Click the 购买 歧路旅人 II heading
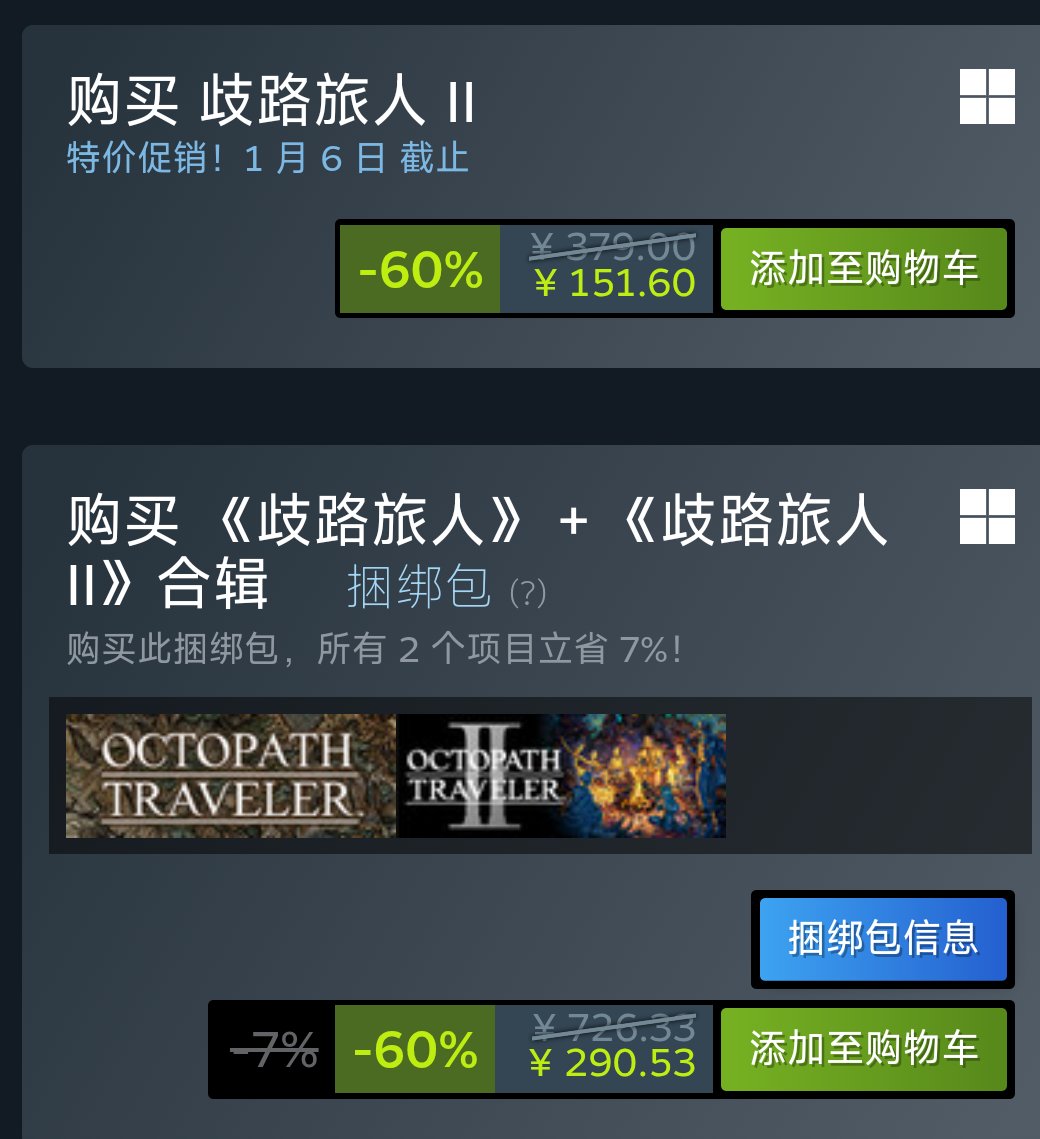Viewport: 1040px width, 1139px height. click(271, 100)
